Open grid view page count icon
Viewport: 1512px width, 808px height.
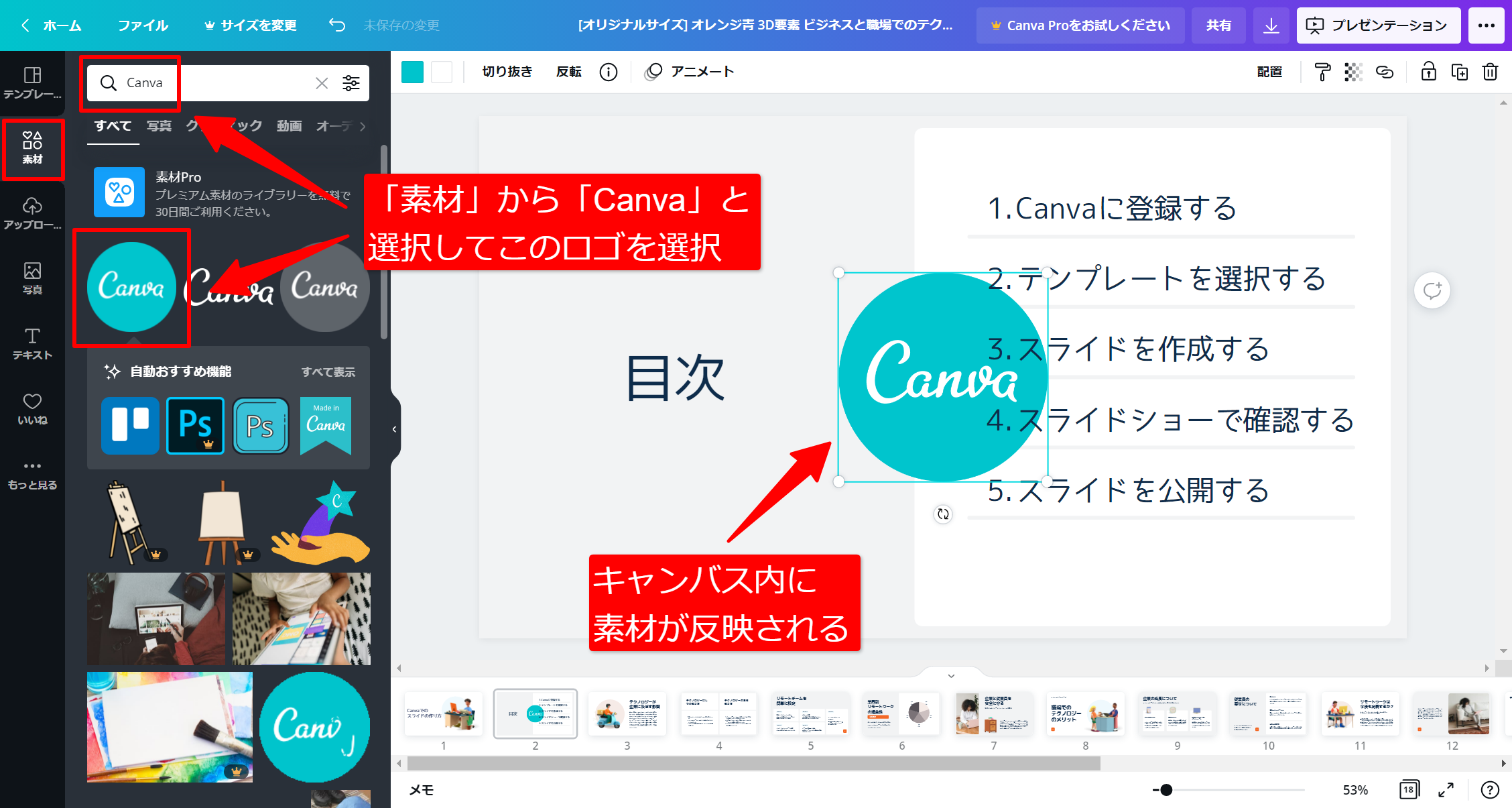1409,789
